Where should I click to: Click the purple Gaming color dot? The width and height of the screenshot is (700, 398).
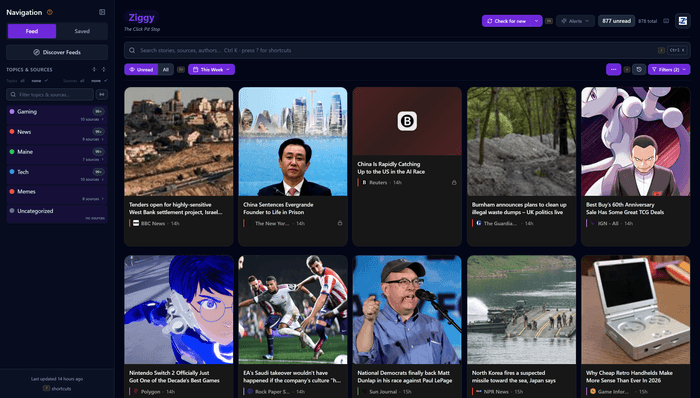pyautogui.click(x=12, y=112)
